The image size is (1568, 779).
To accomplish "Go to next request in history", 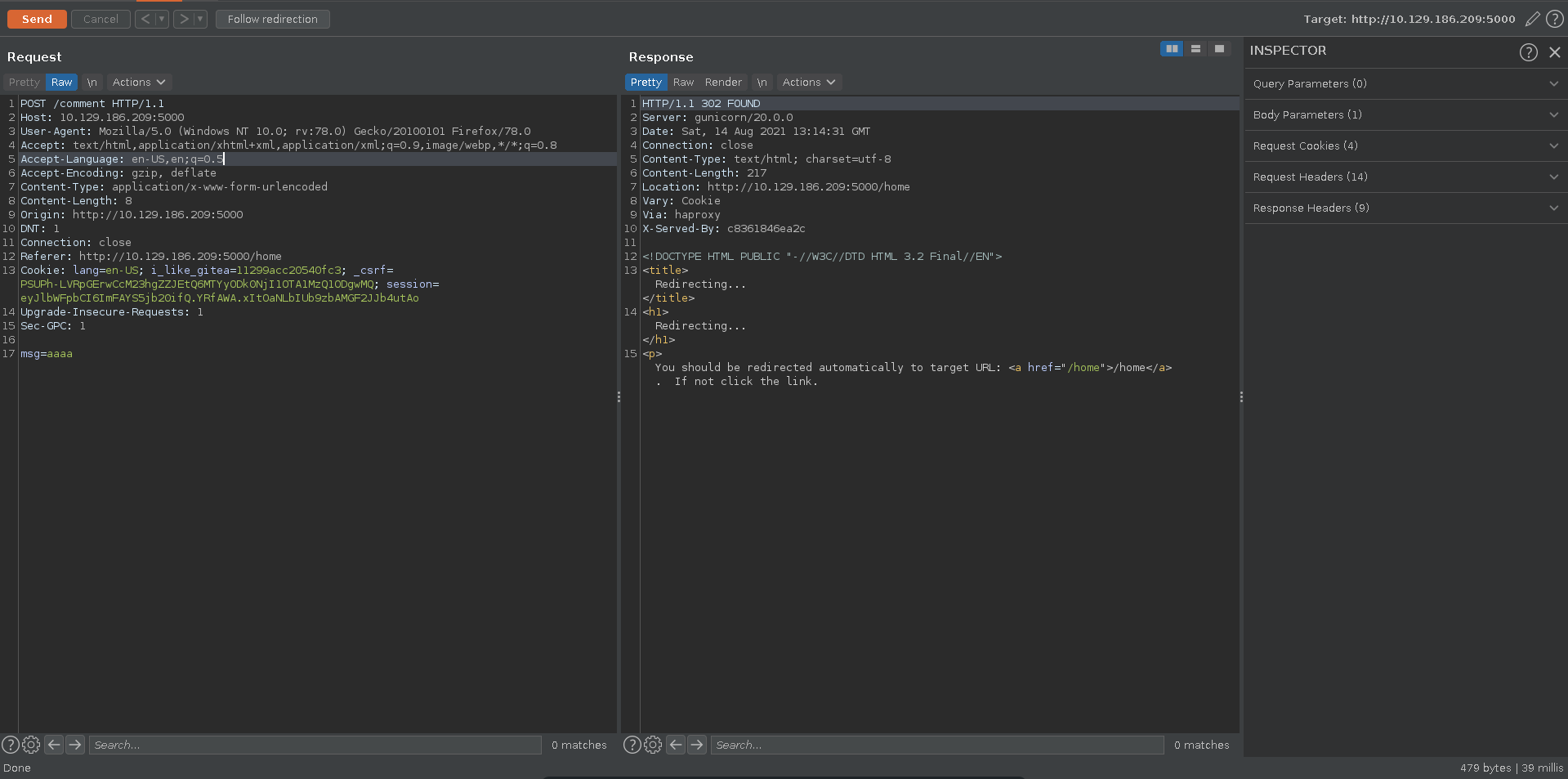I will pyautogui.click(x=184, y=19).
